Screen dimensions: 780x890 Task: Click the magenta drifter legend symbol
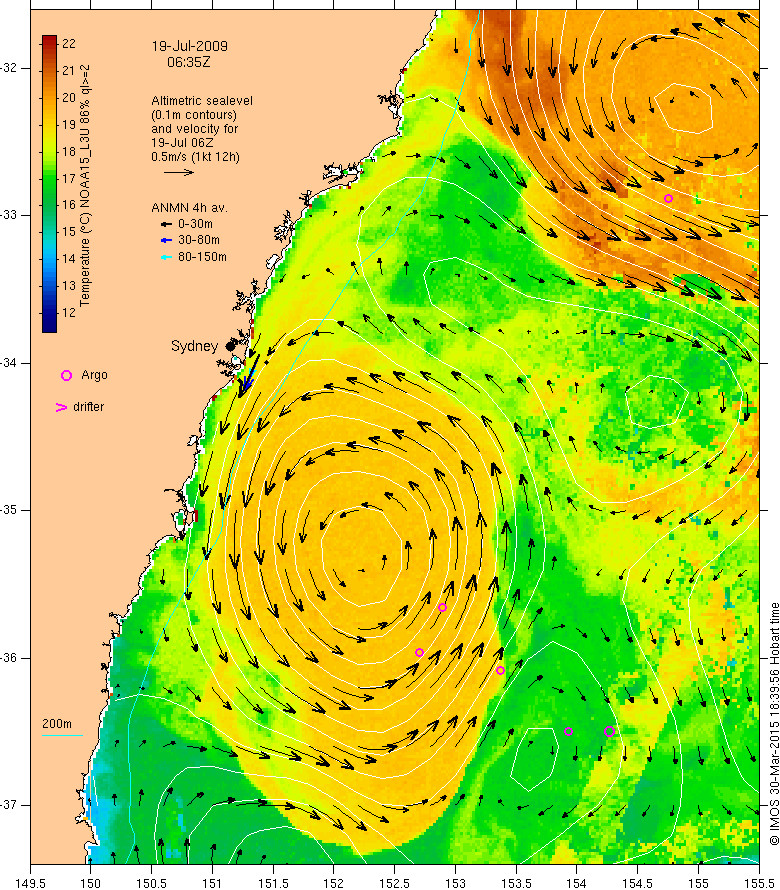tap(61, 408)
